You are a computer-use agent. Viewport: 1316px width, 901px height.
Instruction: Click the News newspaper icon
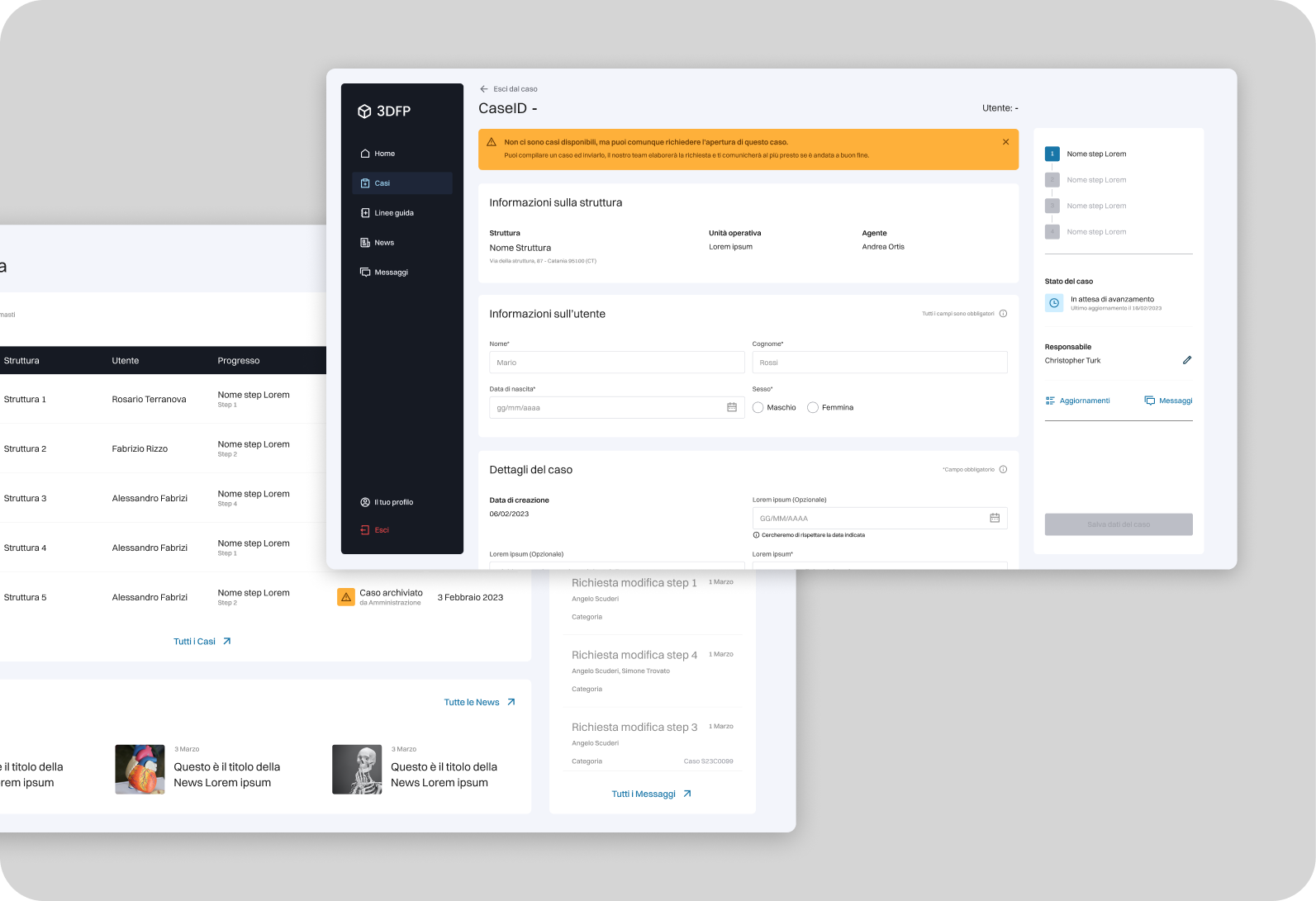coord(365,243)
